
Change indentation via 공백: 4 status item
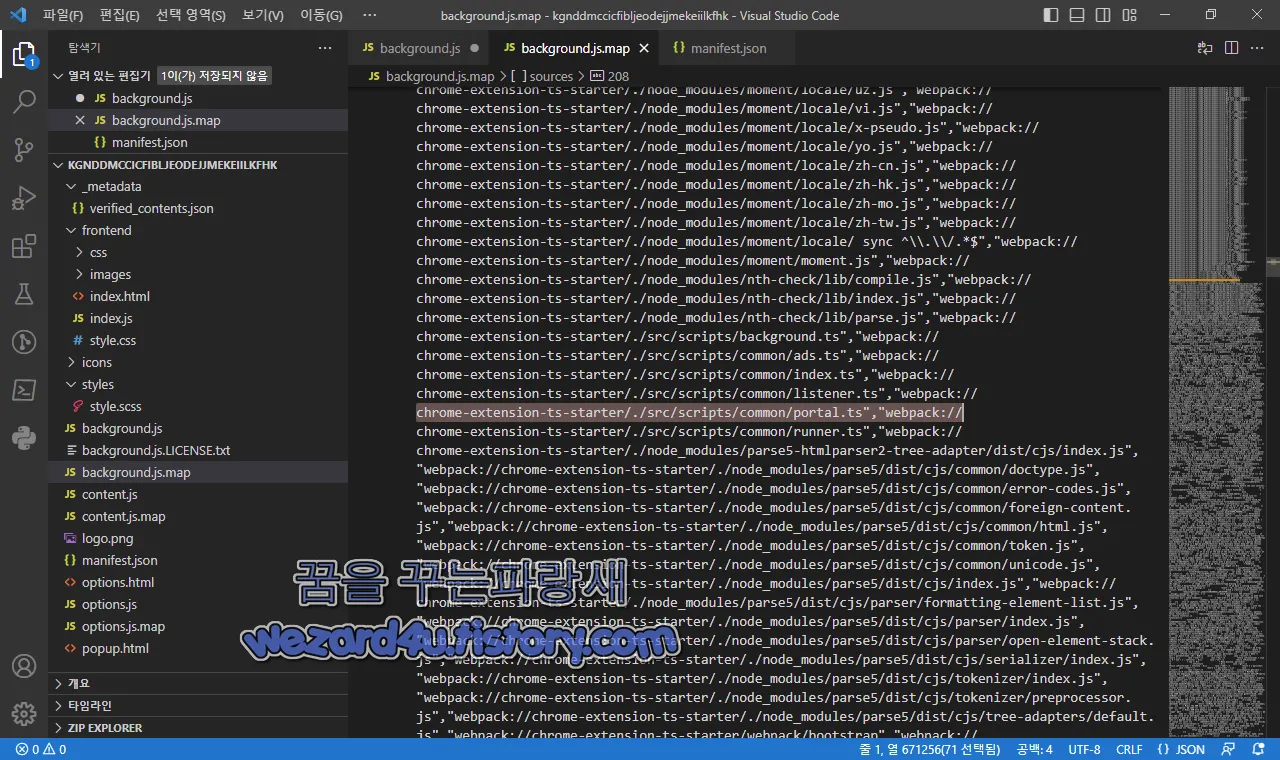point(1034,749)
